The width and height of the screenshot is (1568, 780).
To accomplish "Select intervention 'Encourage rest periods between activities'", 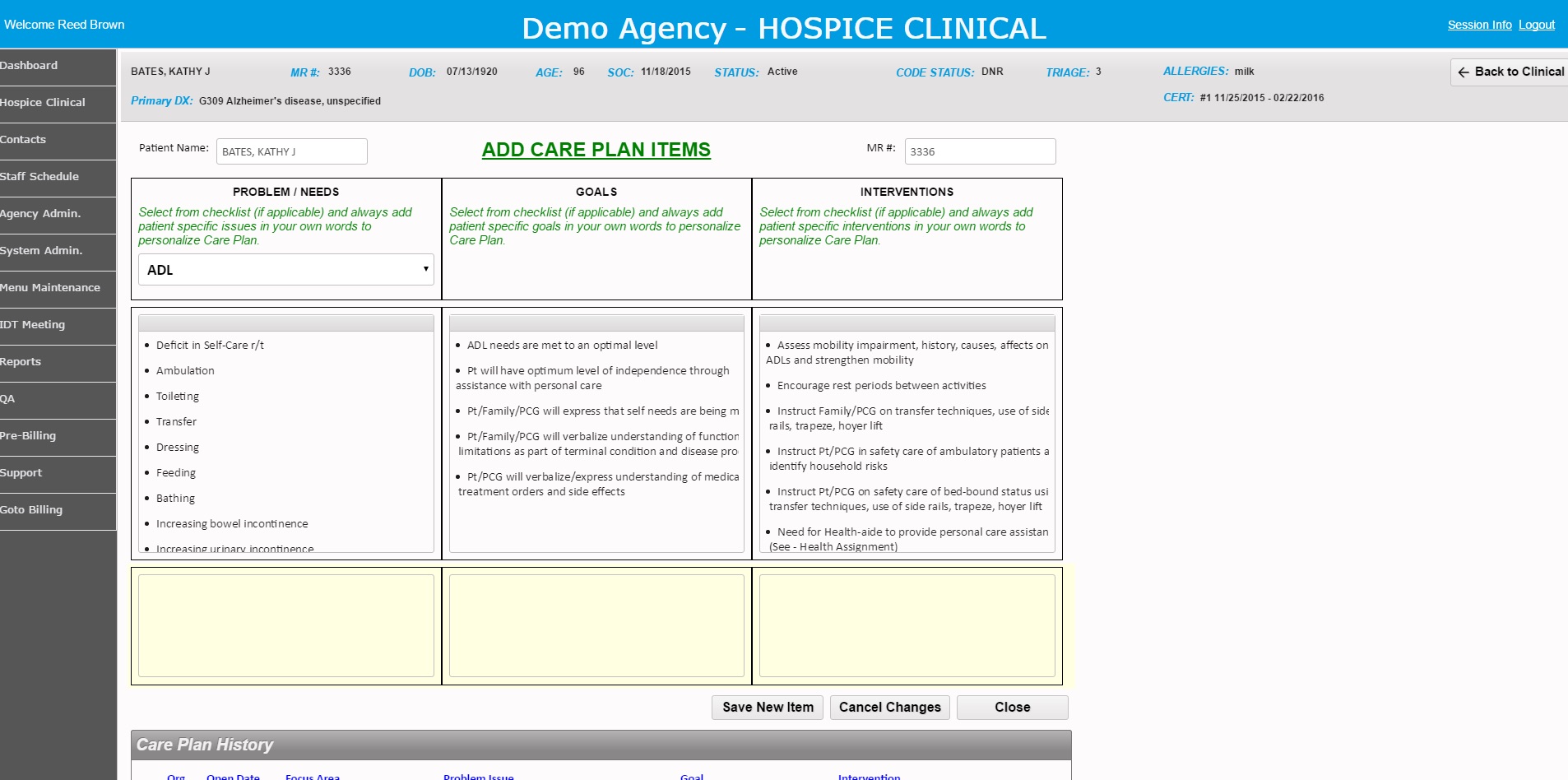I will [x=882, y=386].
